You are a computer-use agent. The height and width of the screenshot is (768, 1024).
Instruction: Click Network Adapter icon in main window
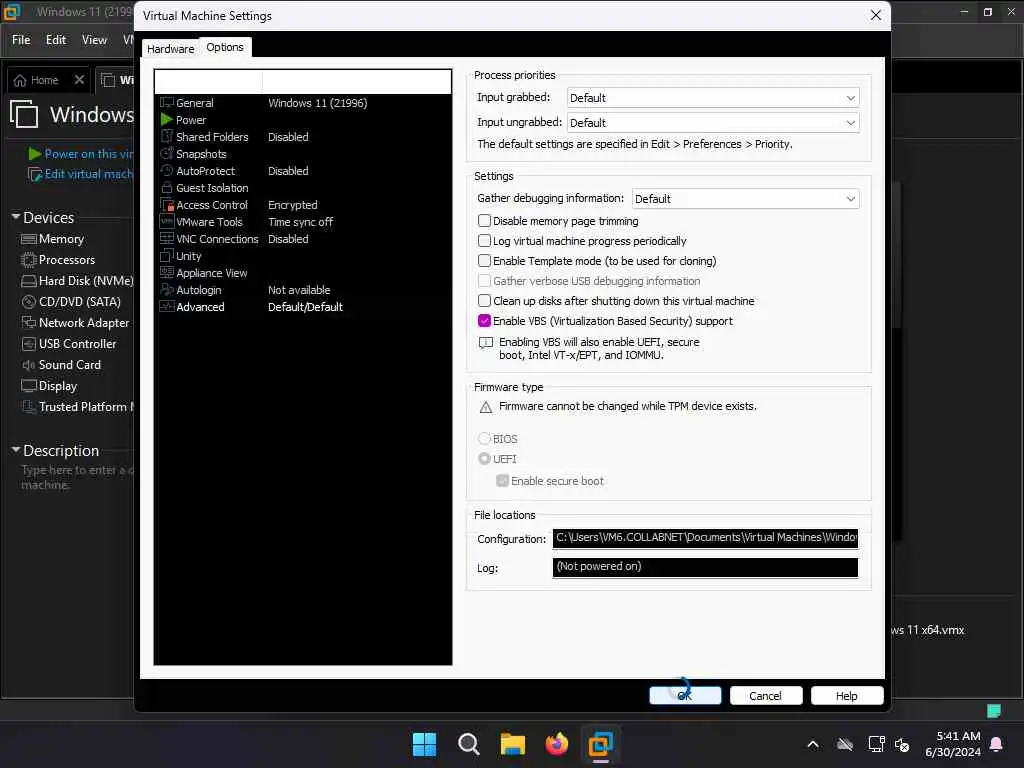point(29,323)
